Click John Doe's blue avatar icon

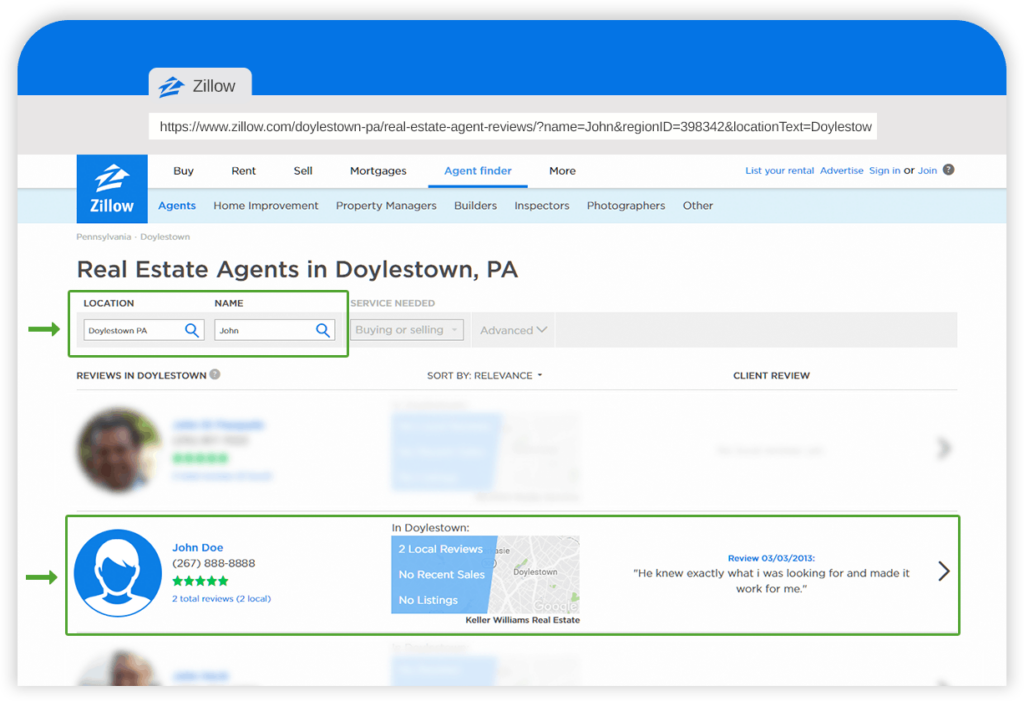point(117,572)
